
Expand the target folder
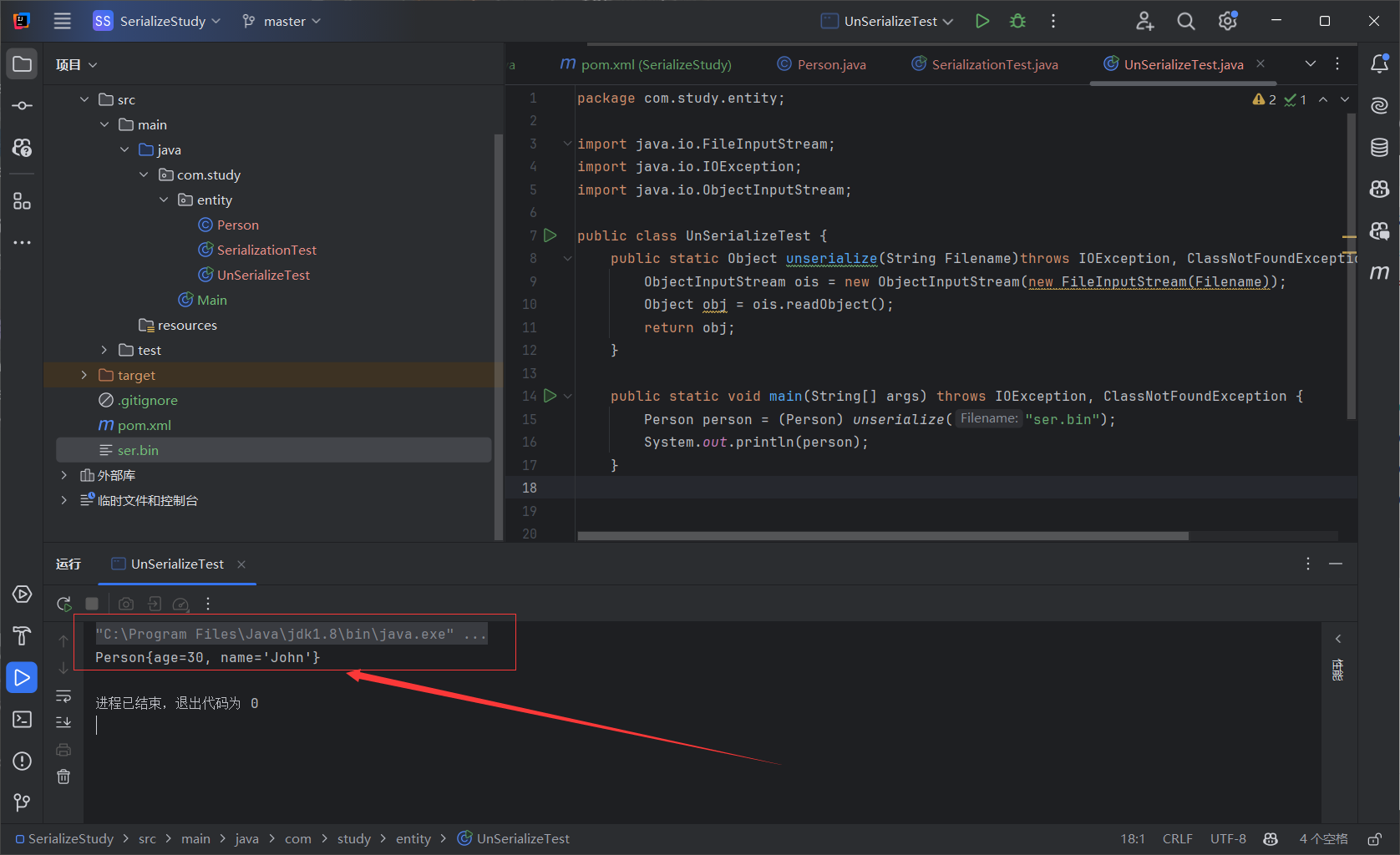[x=84, y=375]
